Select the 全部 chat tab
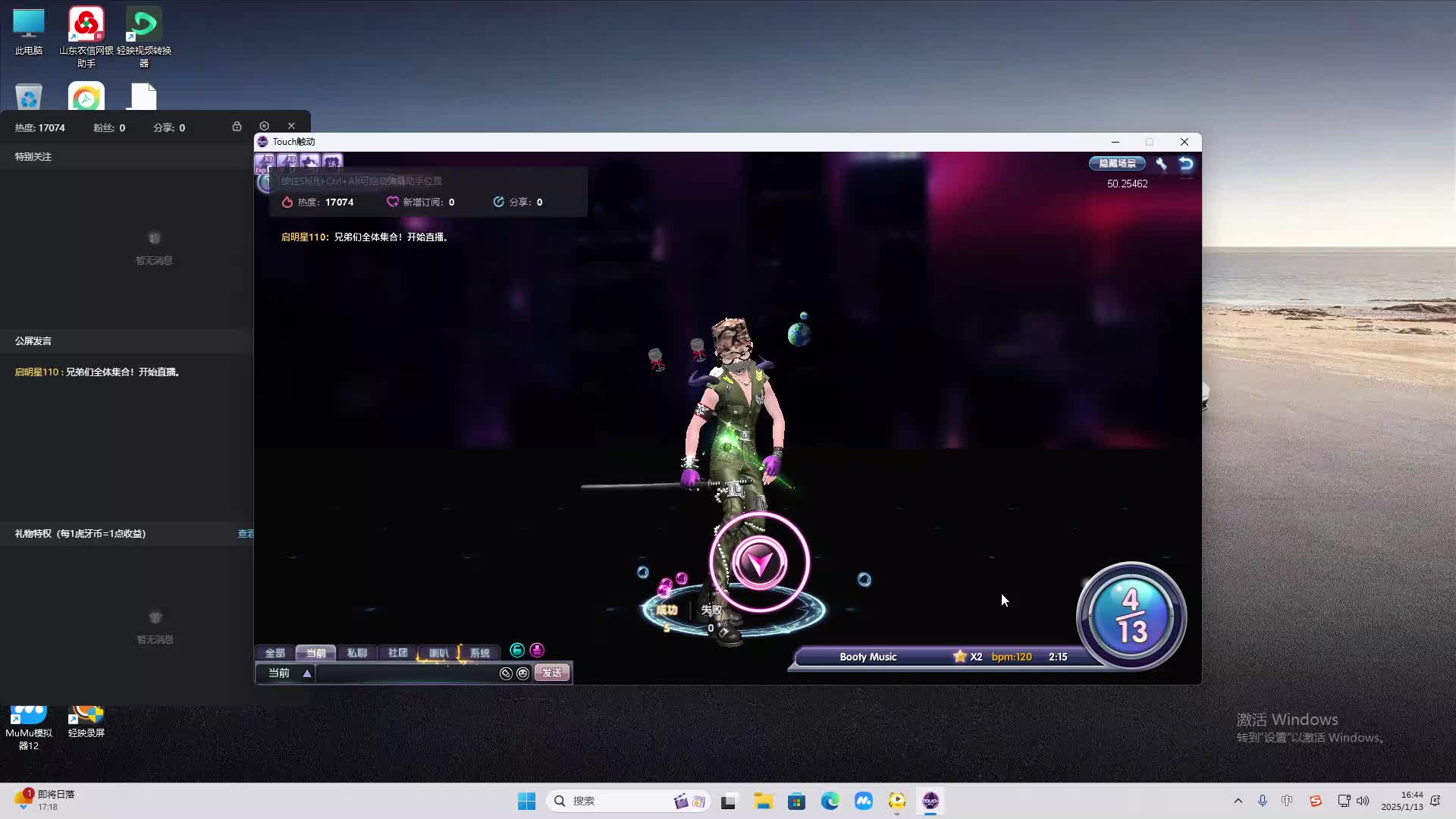Image resolution: width=1456 pixels, height=819 pixels. tap(275, 653)
